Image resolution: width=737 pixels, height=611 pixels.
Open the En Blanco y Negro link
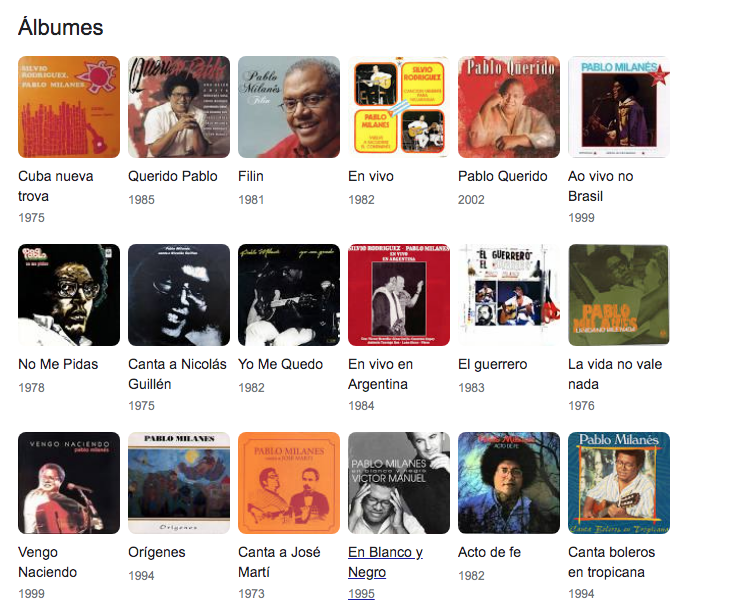point(385,562)
